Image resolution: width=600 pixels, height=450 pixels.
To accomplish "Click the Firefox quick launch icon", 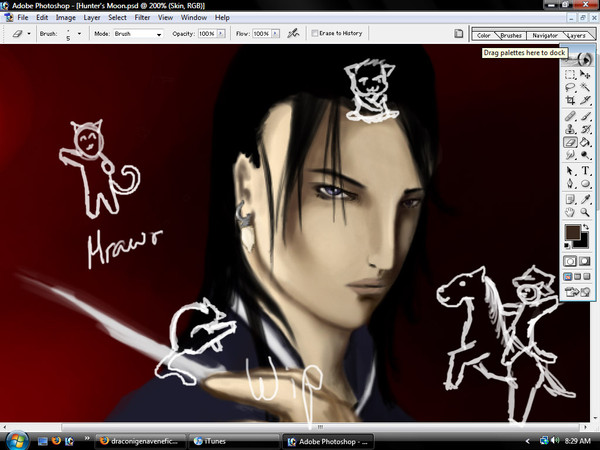I will click(56, 441).
